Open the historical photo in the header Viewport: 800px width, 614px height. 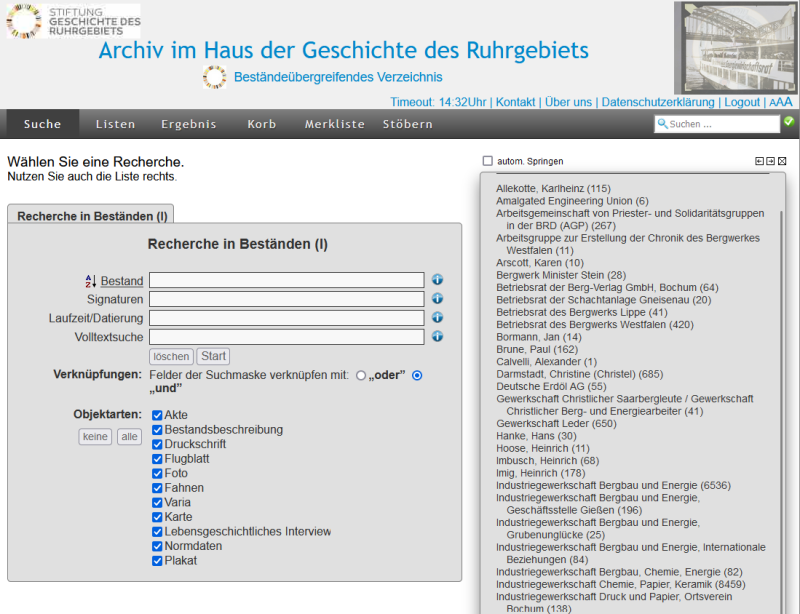point(735,48)
